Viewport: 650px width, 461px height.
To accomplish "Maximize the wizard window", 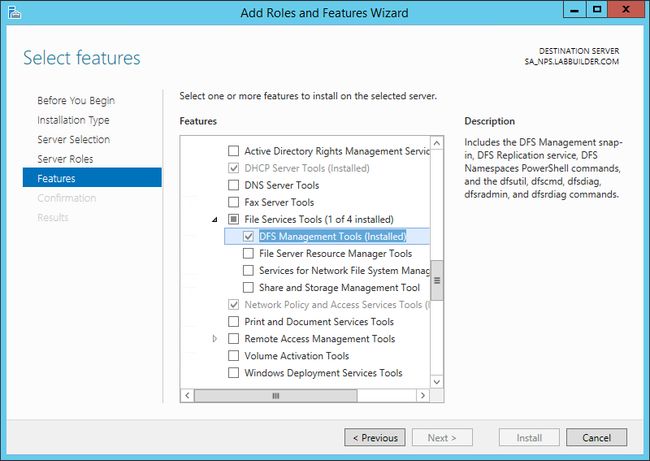I will (597, 10).
